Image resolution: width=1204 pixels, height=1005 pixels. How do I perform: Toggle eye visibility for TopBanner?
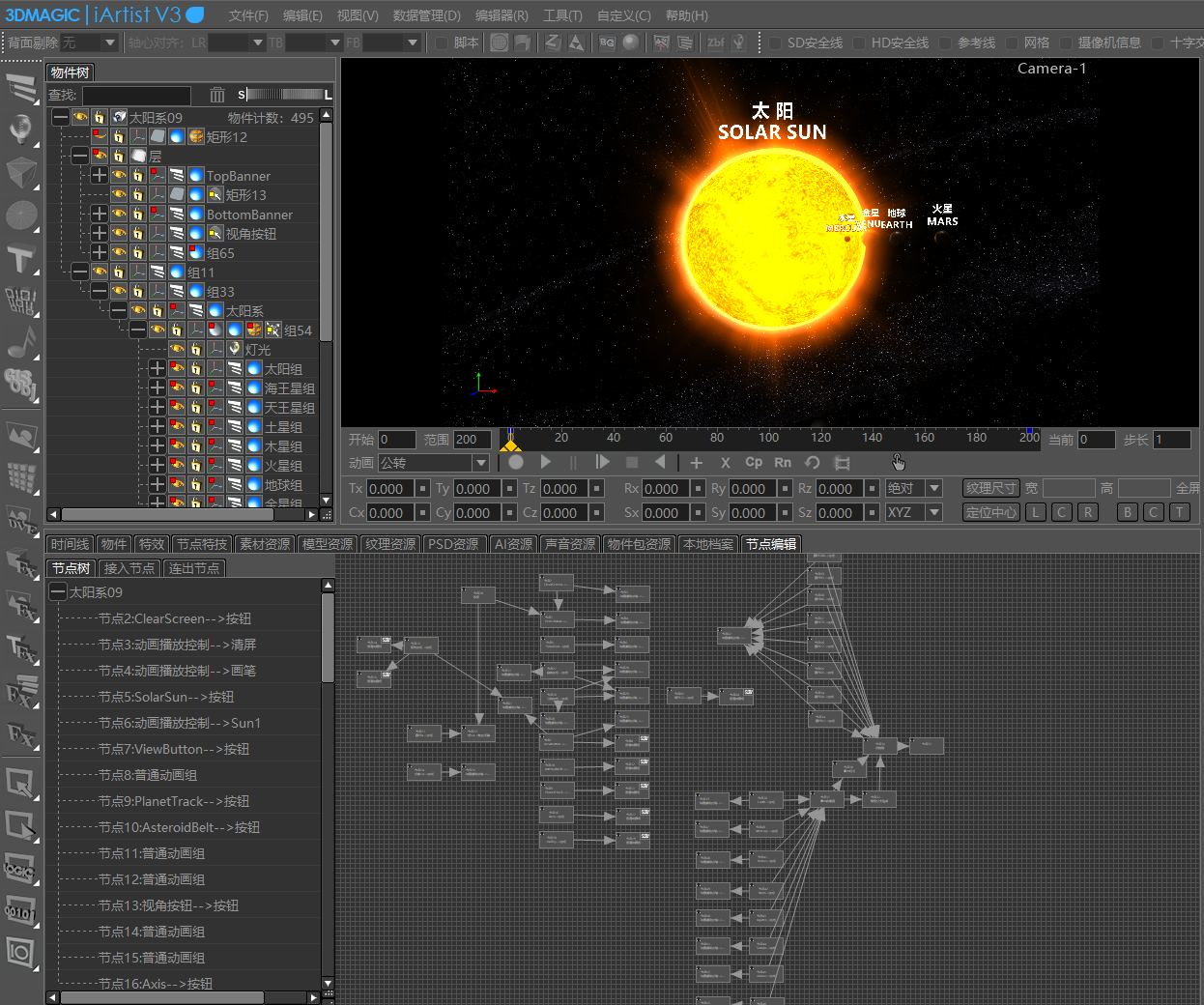click(119, 176)
